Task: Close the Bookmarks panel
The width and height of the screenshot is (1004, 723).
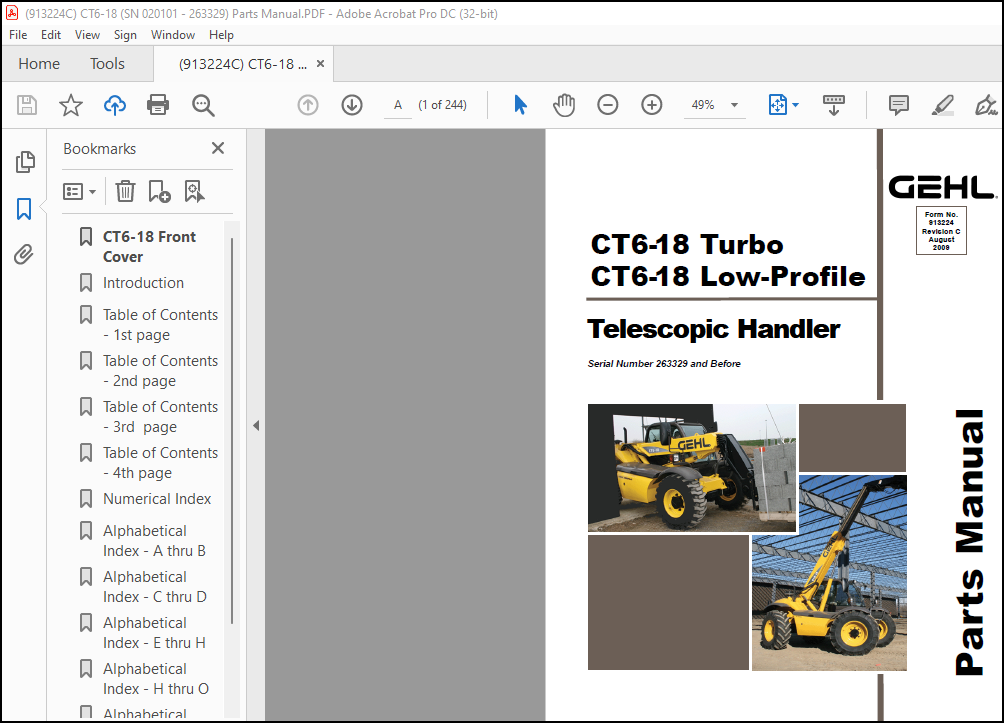Action: tap(218, 148)
